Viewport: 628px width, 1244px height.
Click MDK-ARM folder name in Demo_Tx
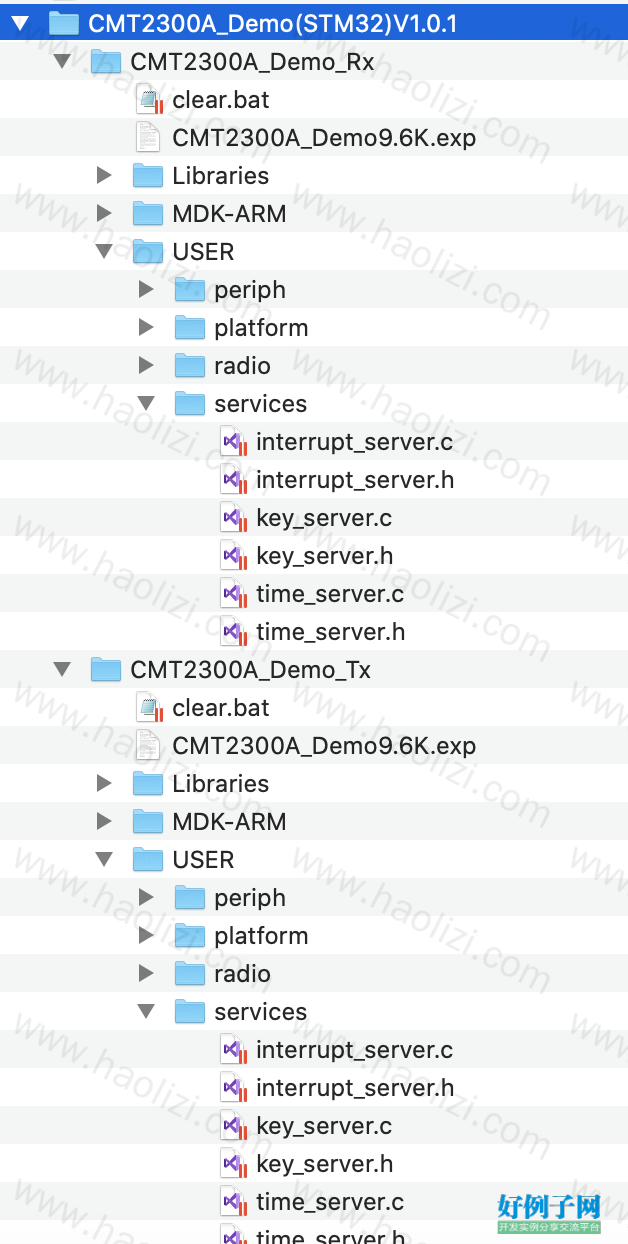point(229,822)
